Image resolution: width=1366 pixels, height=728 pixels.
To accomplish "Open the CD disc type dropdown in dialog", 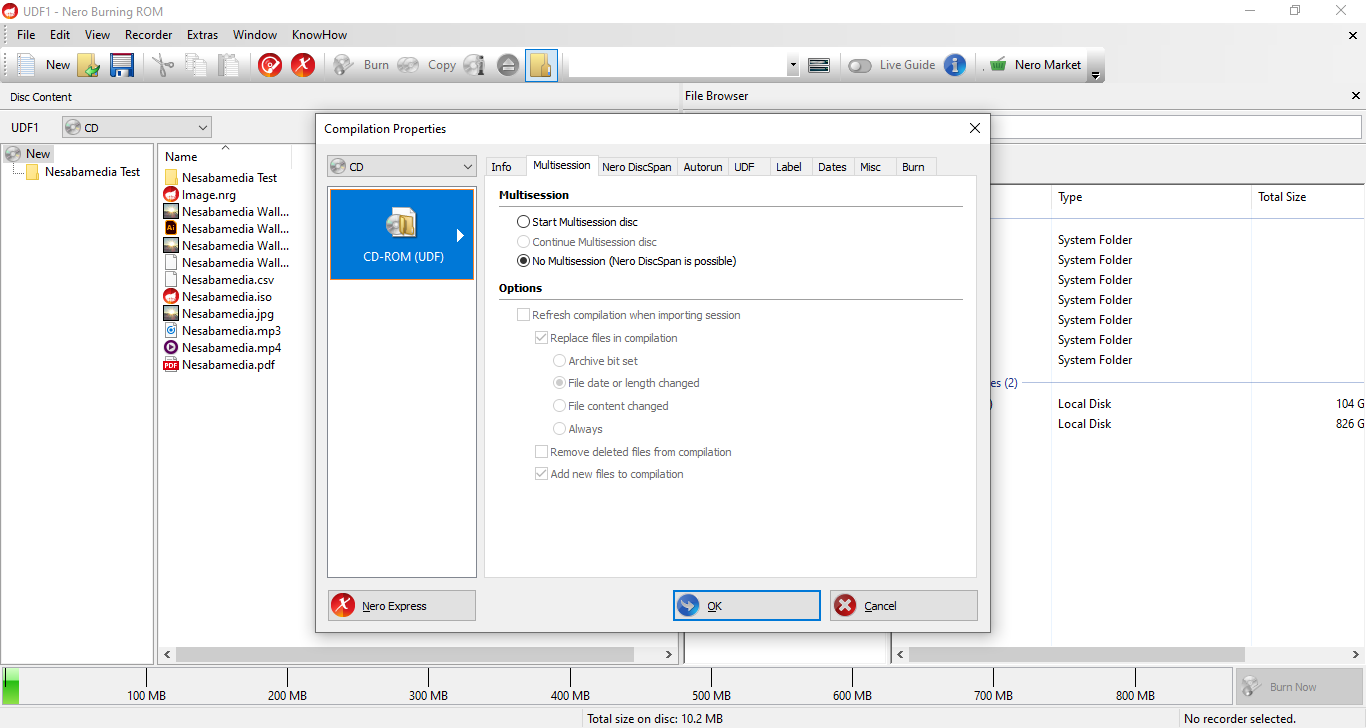I will 402,167.
